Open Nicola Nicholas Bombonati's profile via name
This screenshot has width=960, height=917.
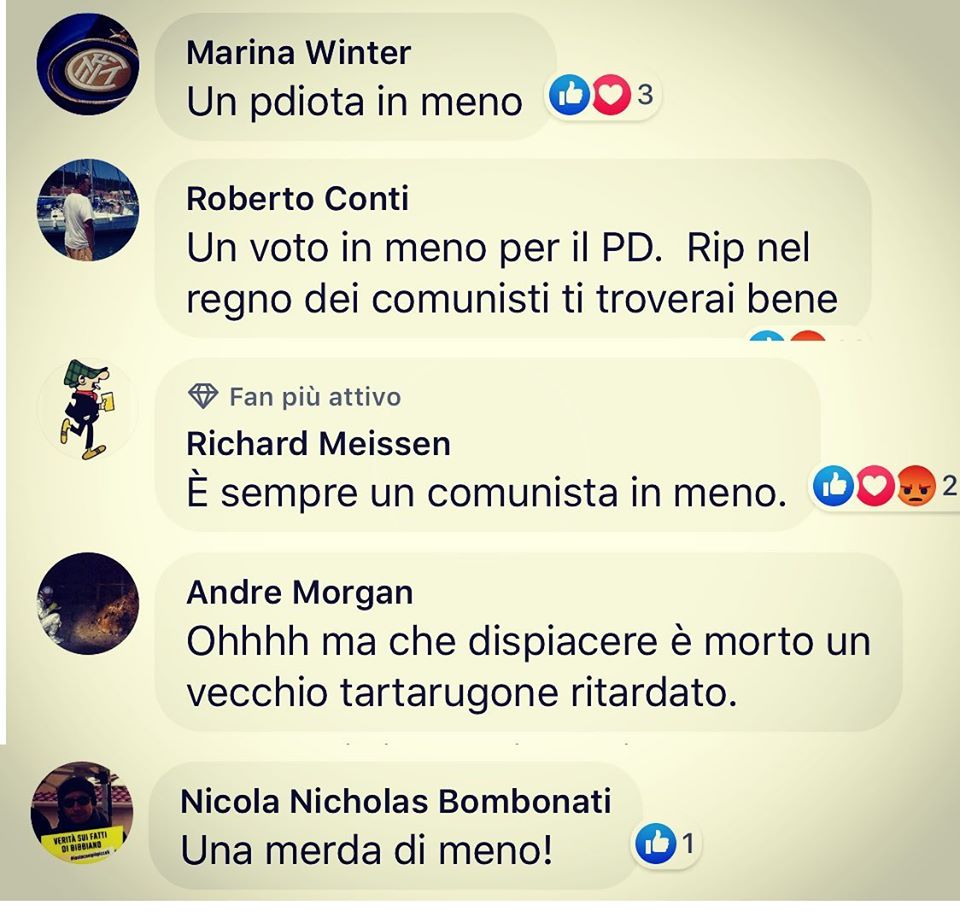click(x=396, y=801)
